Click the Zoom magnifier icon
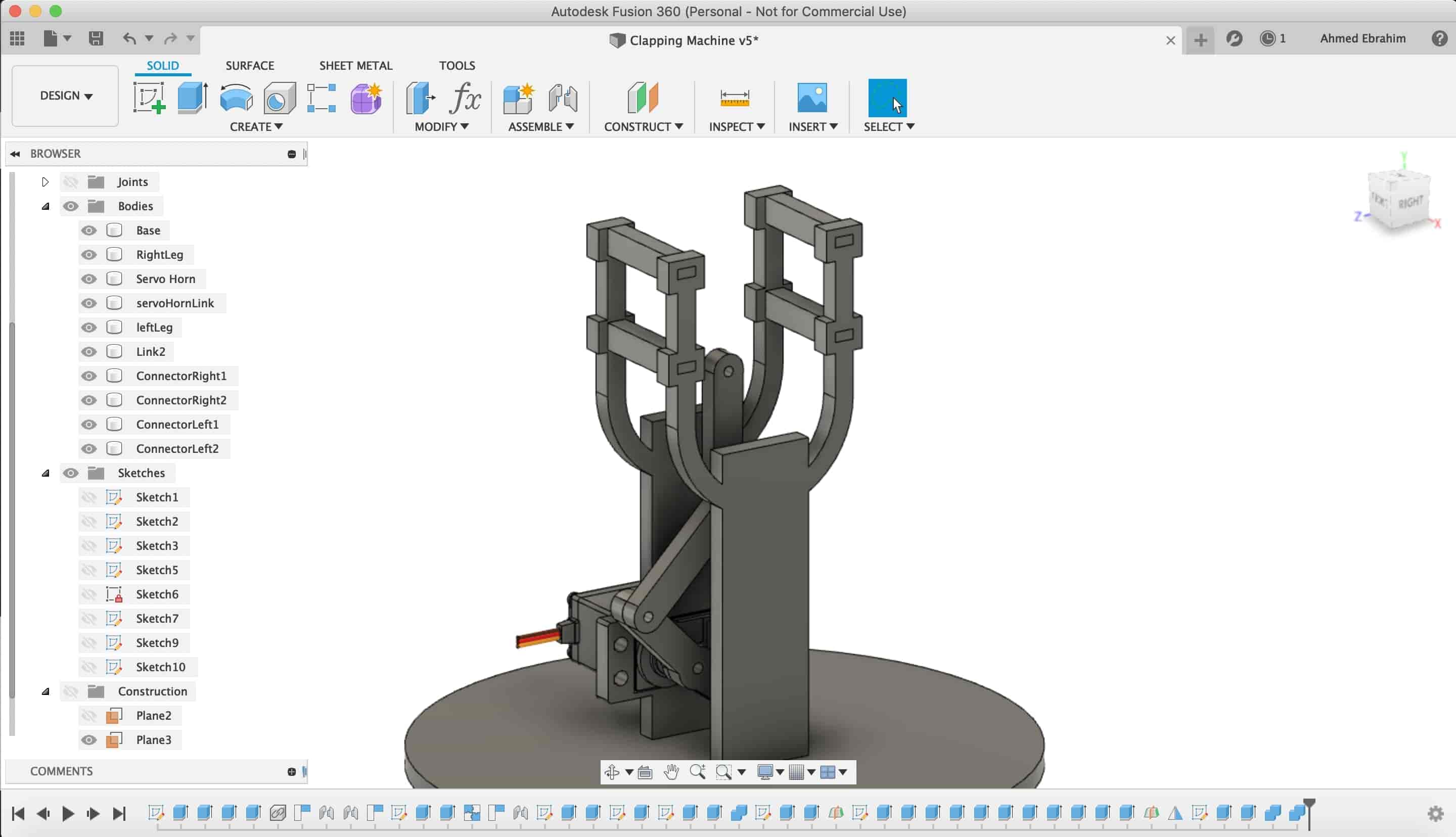Viewport: 1456px width, 837px height. tap(698, 771)
